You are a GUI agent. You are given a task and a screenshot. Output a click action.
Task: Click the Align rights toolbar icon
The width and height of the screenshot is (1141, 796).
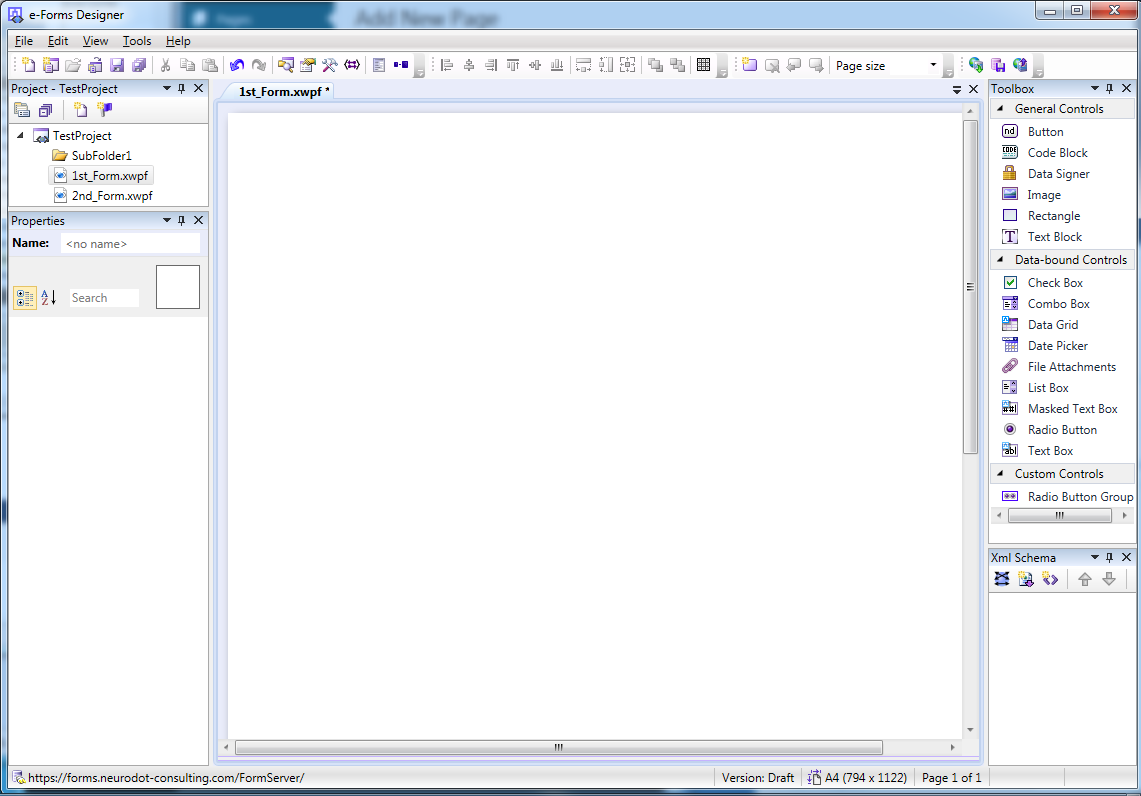491,65
